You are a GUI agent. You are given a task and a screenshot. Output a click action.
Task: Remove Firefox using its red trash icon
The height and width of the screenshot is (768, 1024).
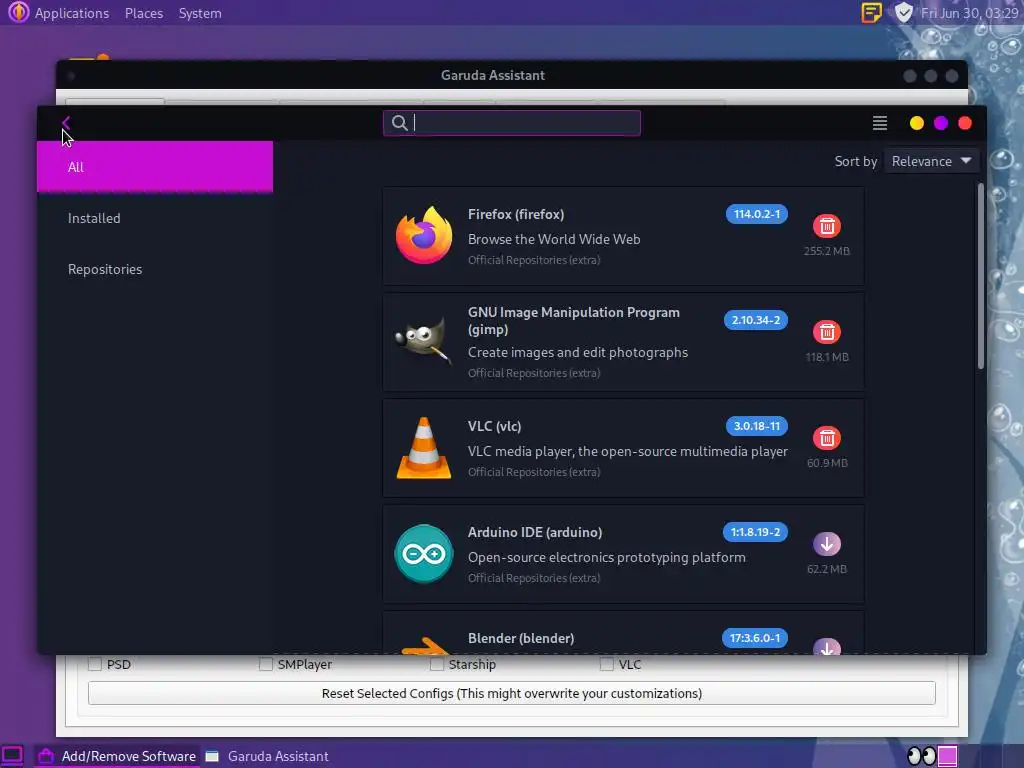click(827, 226)
